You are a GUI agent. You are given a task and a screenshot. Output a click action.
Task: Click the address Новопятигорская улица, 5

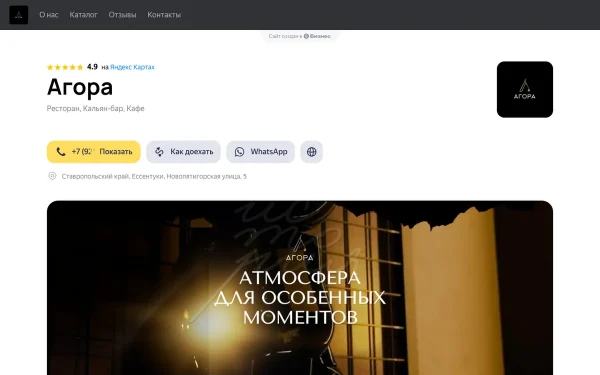[x=154, y=176]
